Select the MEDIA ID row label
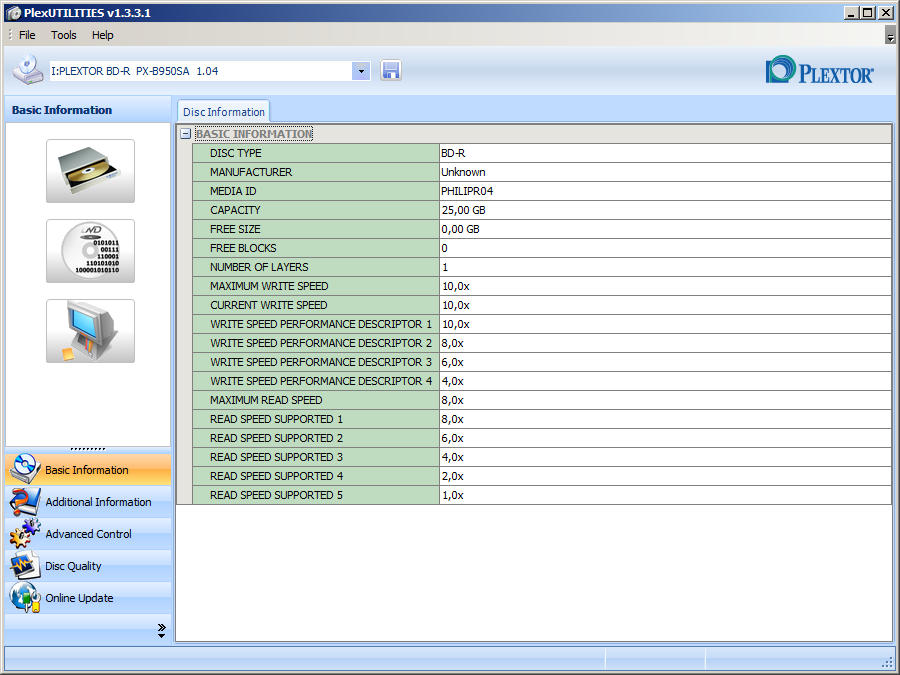Viewport: 900px width, 675px height. point(233,191)
